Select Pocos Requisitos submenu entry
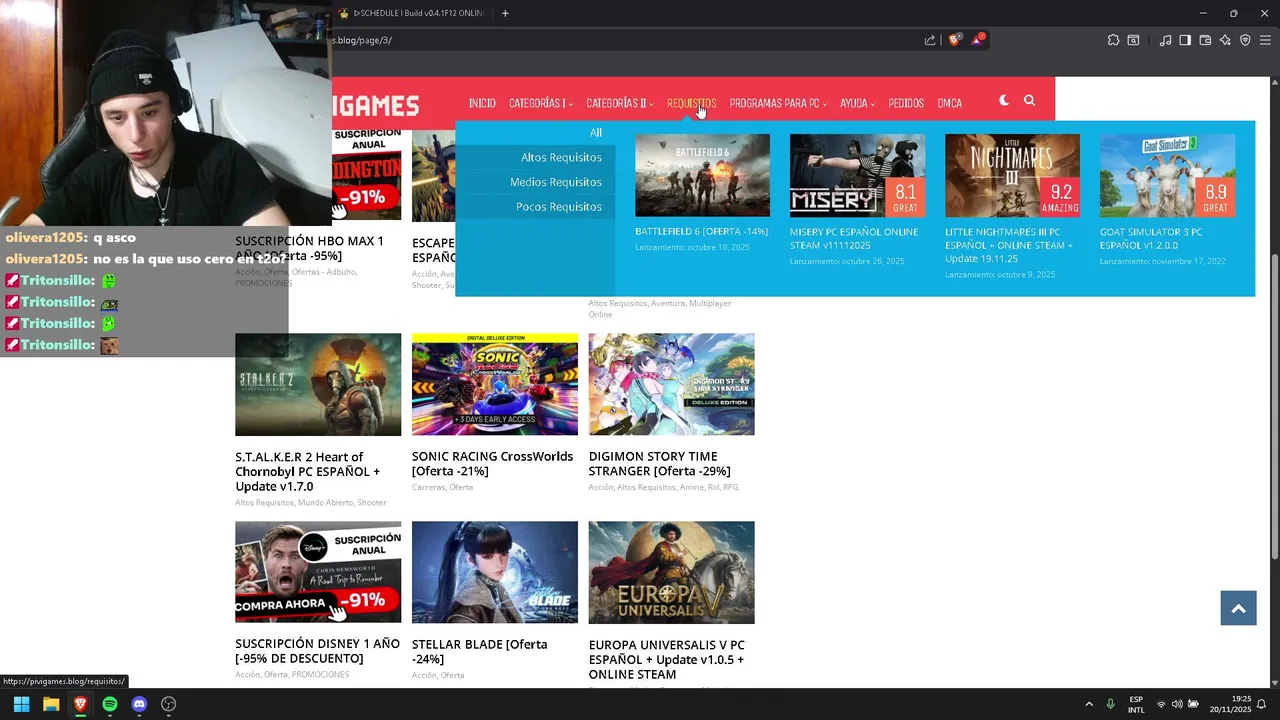This screenshot has width=1280, height=720. tap(559, 207)
